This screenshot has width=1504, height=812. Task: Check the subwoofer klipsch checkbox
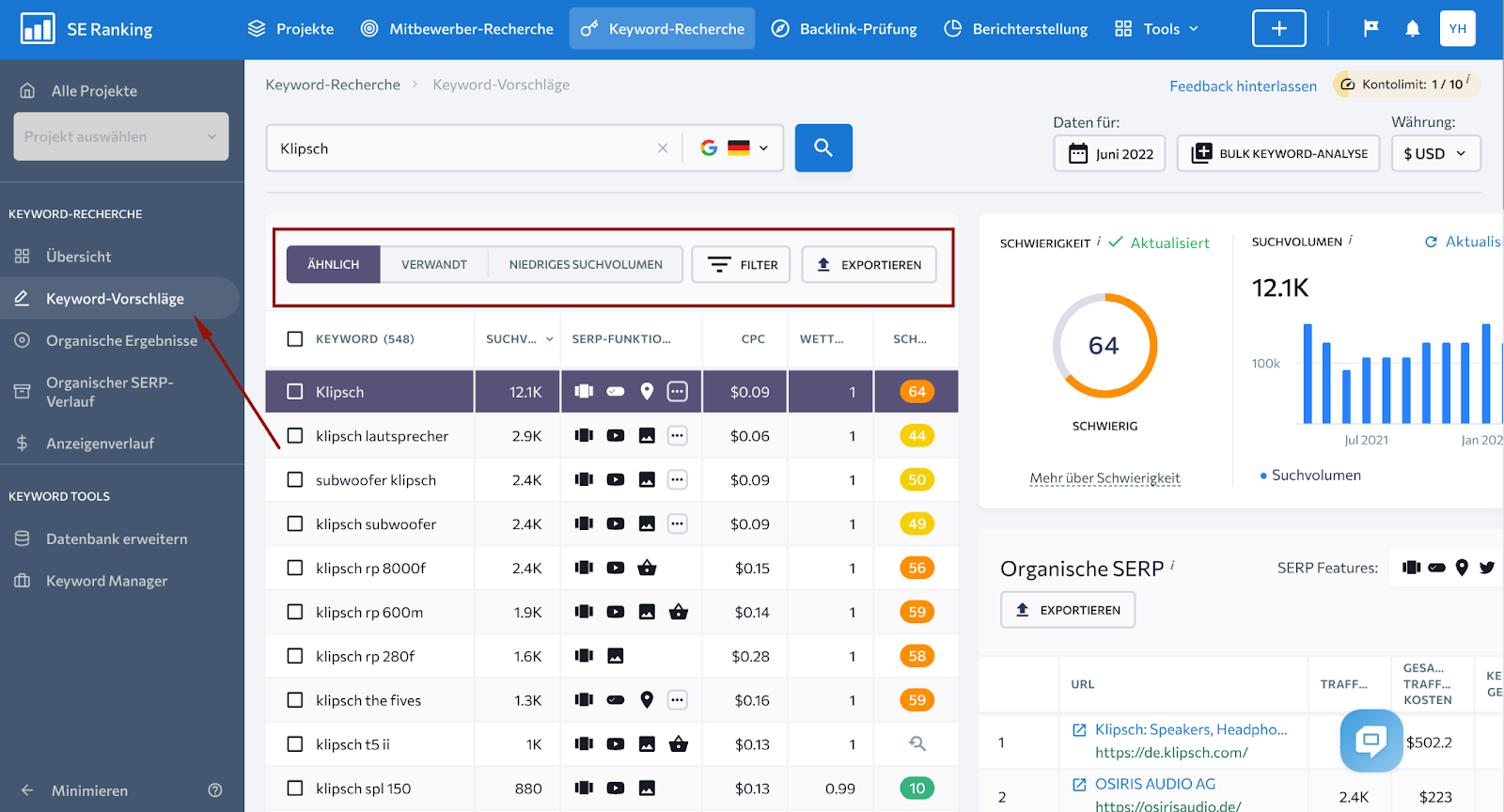295,480
